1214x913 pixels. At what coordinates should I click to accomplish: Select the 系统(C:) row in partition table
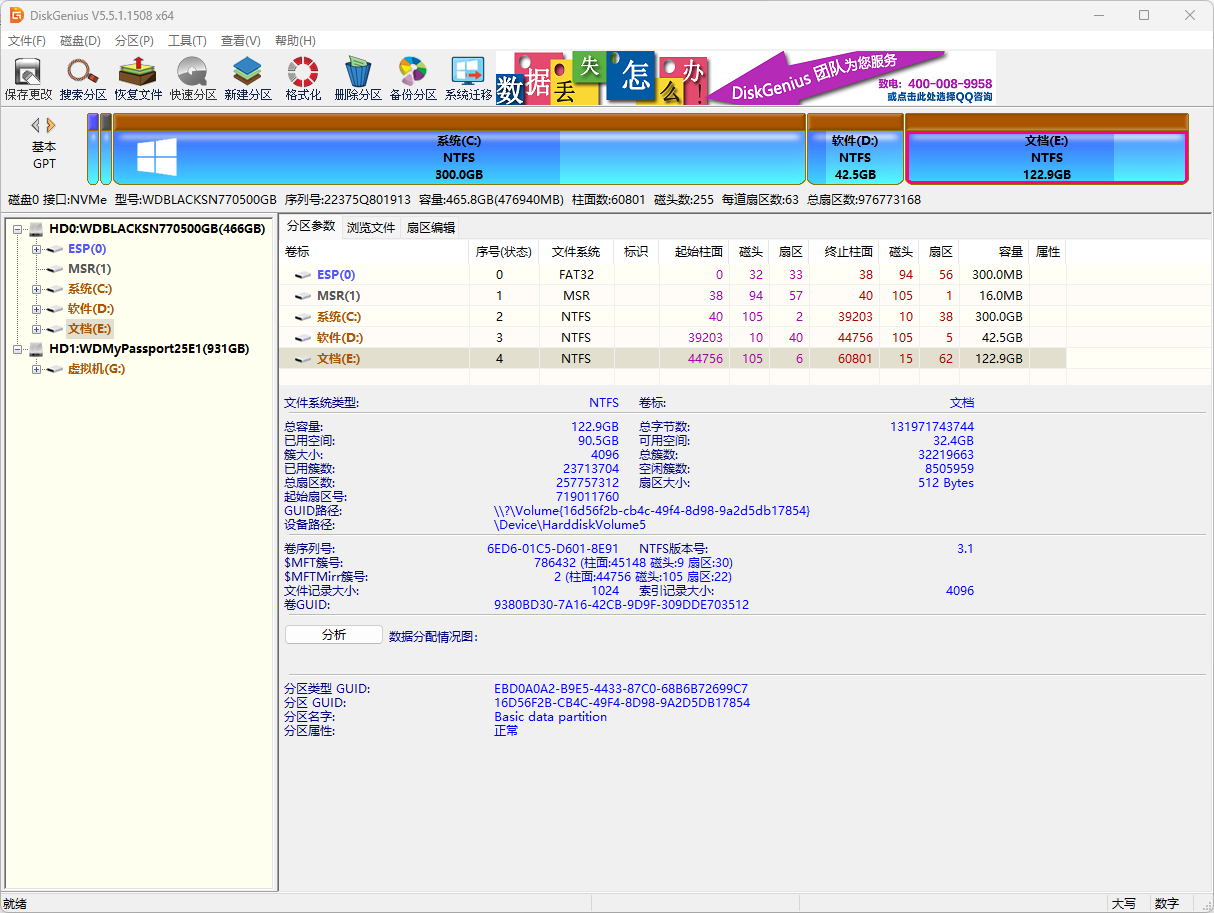click(x=338, y=317)
